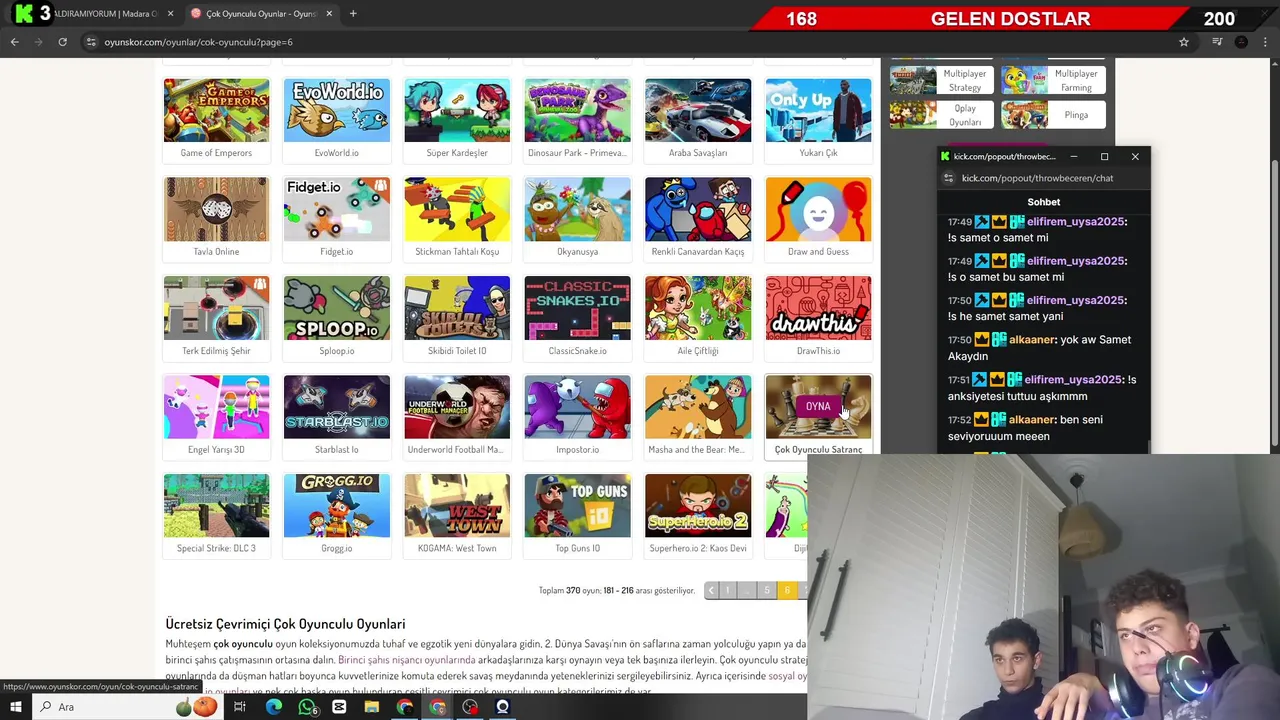Open the Grogg.io game tile

[336, 506]
